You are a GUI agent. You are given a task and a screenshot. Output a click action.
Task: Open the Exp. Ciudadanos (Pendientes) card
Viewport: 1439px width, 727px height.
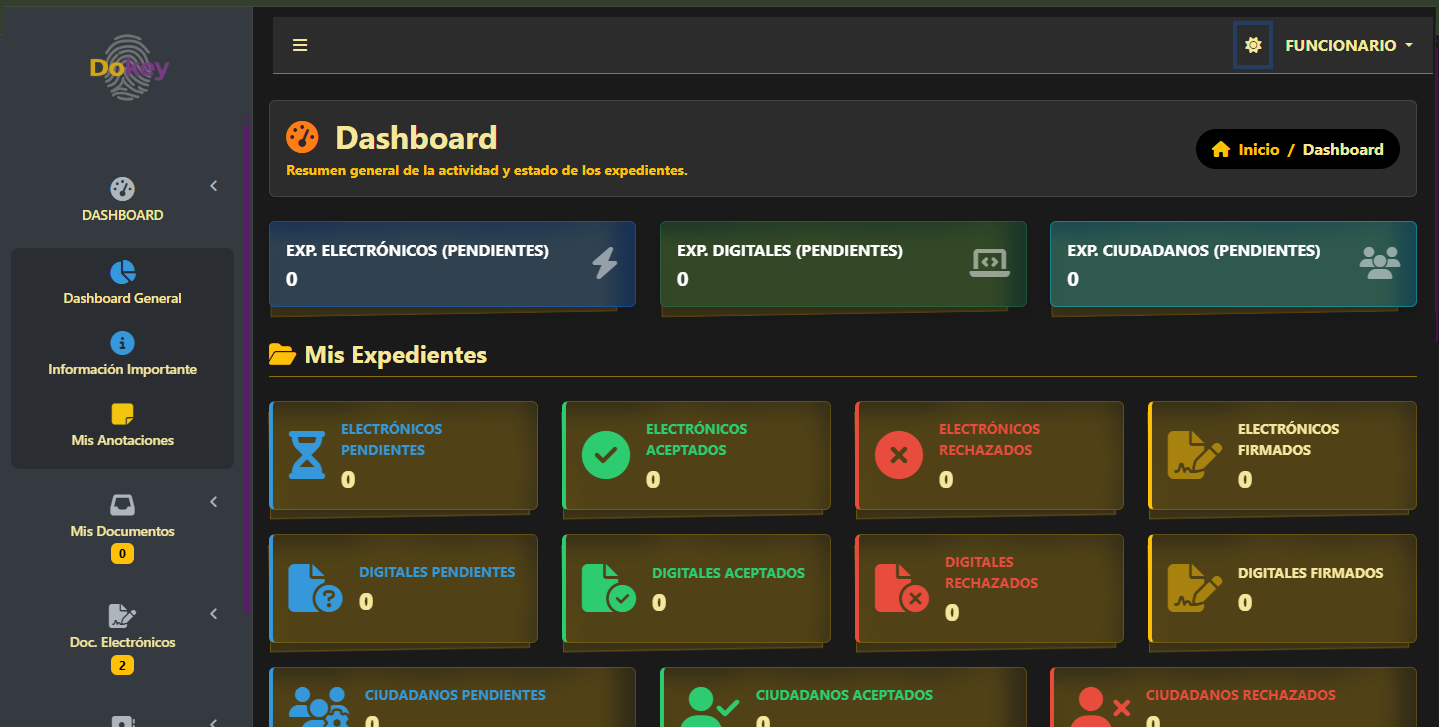tap(1232, 264)
